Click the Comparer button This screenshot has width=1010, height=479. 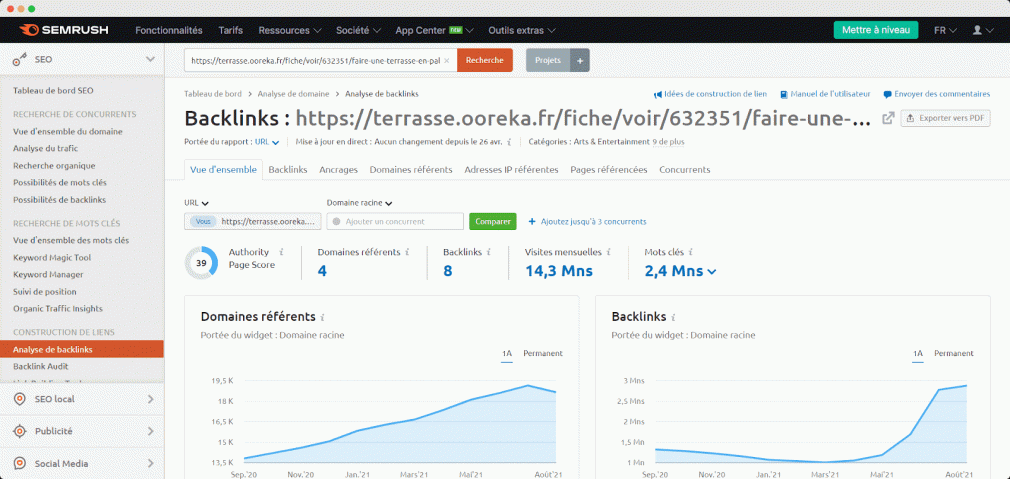(x=493, y=221)
